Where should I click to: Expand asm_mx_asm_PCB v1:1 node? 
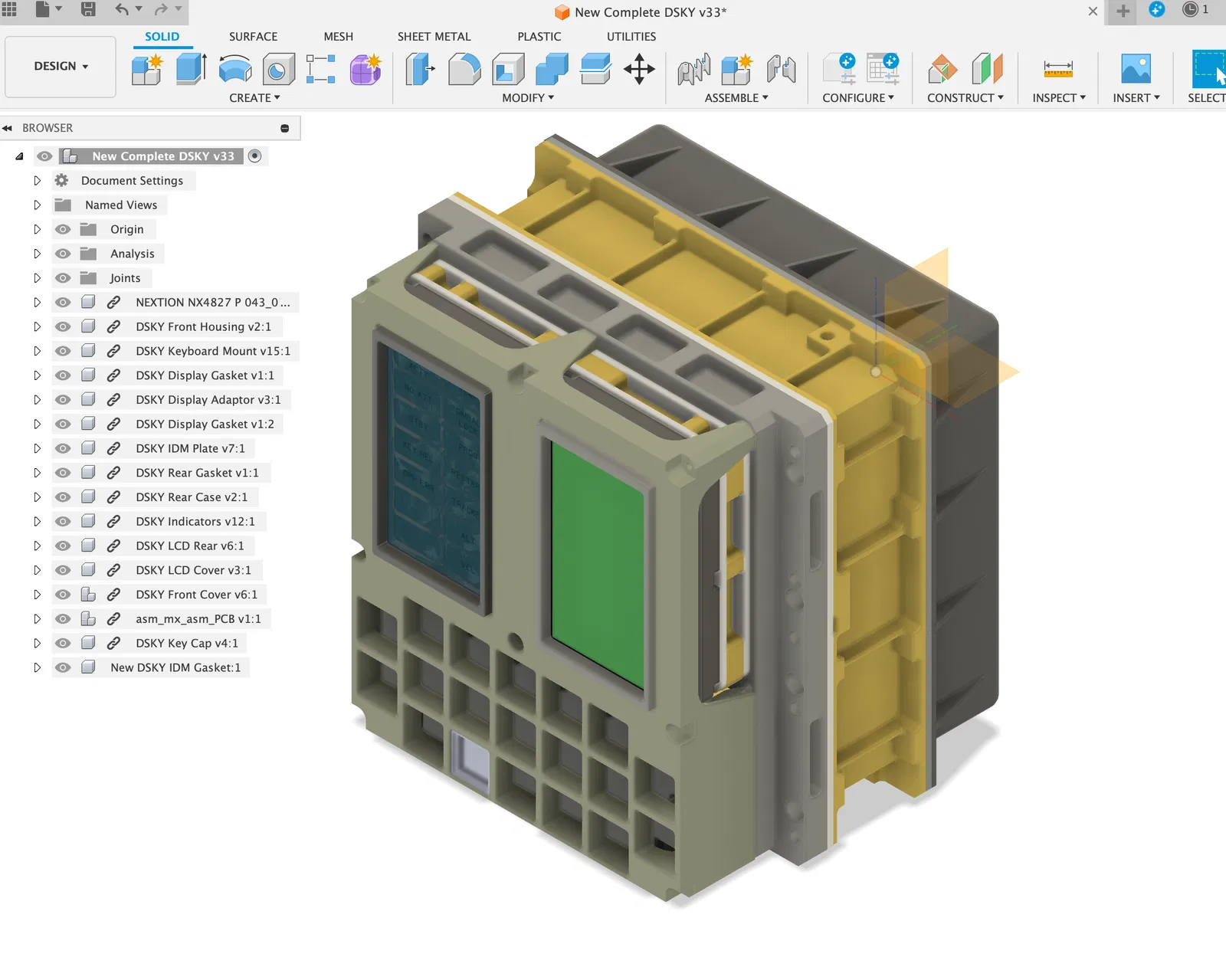coord(37,619)
